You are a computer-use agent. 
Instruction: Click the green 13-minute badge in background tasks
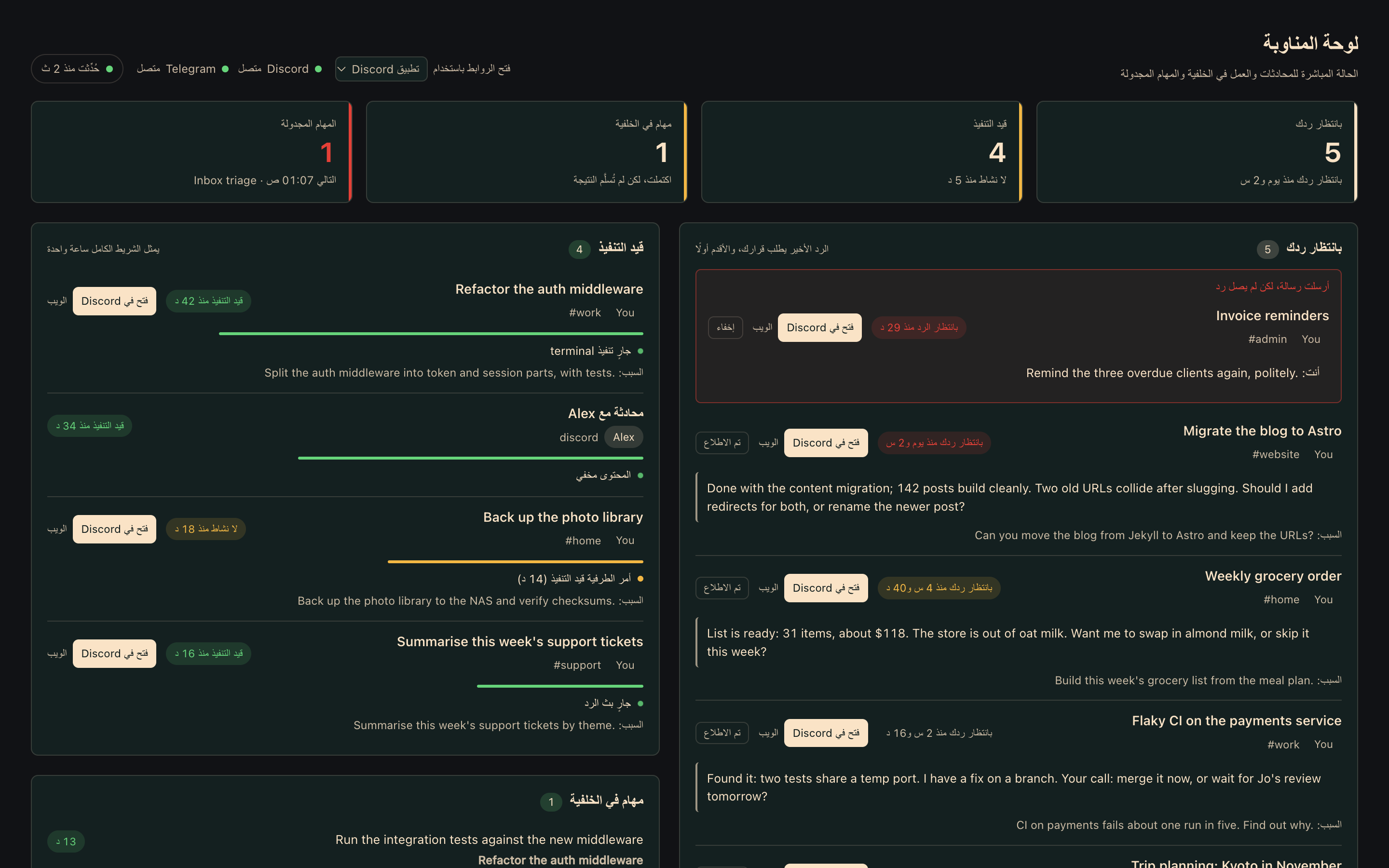point(66,841)
